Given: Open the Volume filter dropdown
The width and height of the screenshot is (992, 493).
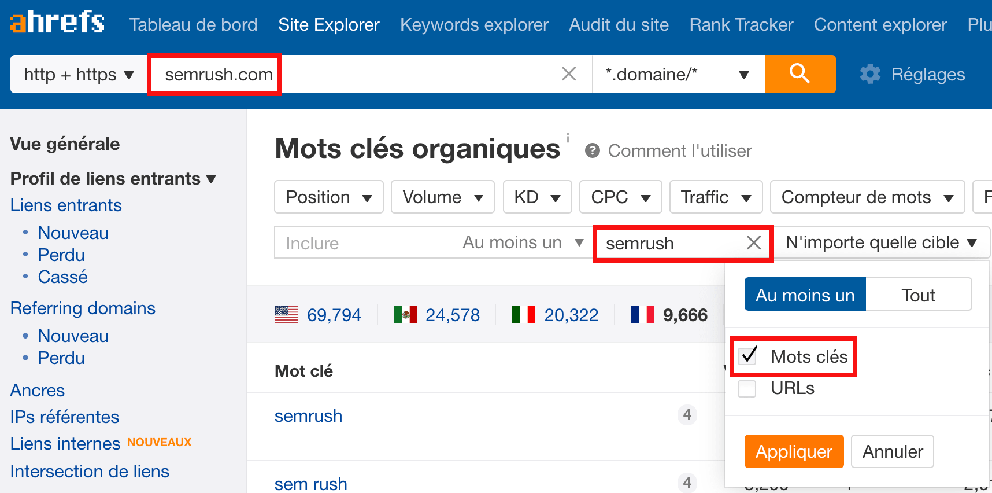Looking at the screenshot, I should click(443, 197).
